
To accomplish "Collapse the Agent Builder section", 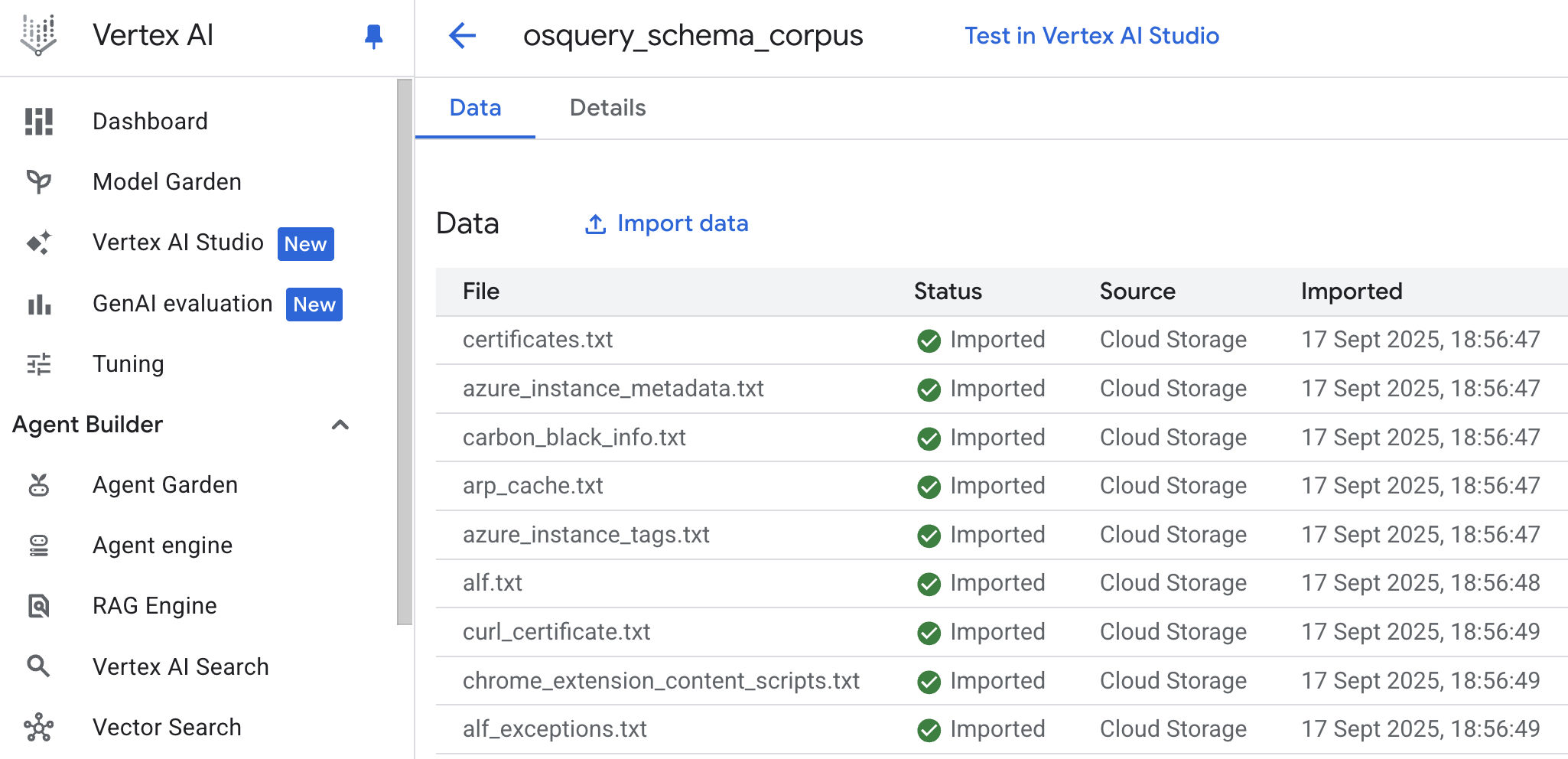I will click(340, 425).
